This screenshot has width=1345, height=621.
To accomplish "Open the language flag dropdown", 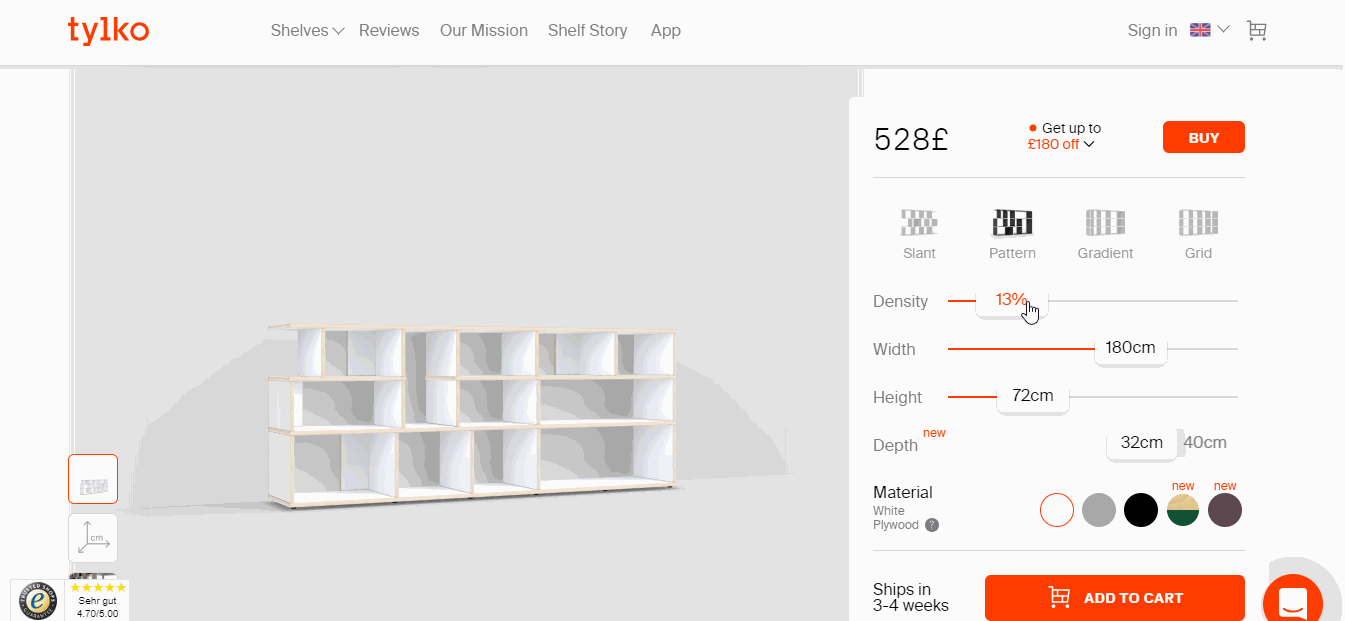I will 1209,30.
